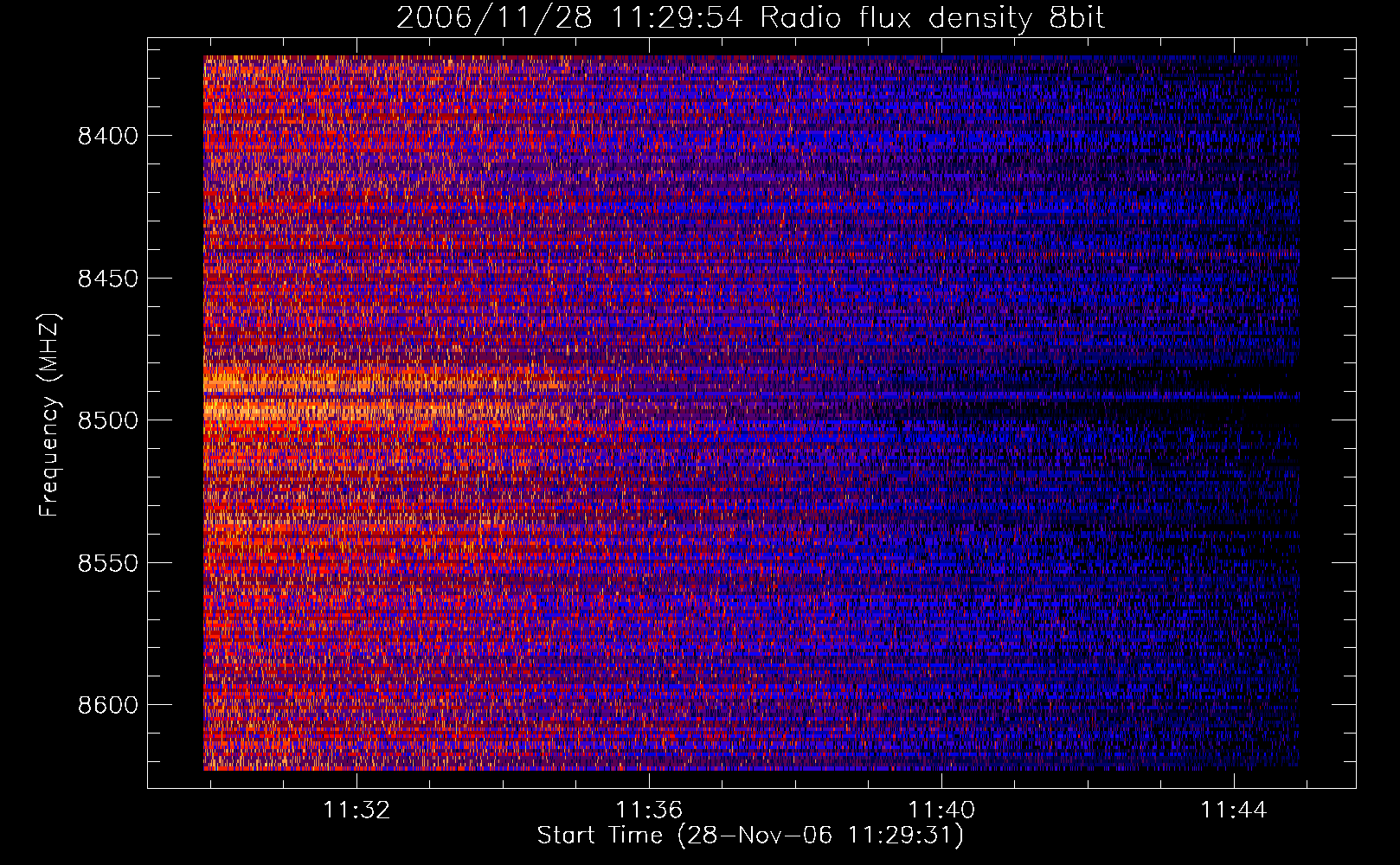1400x865 pixels.
Task: Click the 11:40 time axis label
Action: click(941, 810)
